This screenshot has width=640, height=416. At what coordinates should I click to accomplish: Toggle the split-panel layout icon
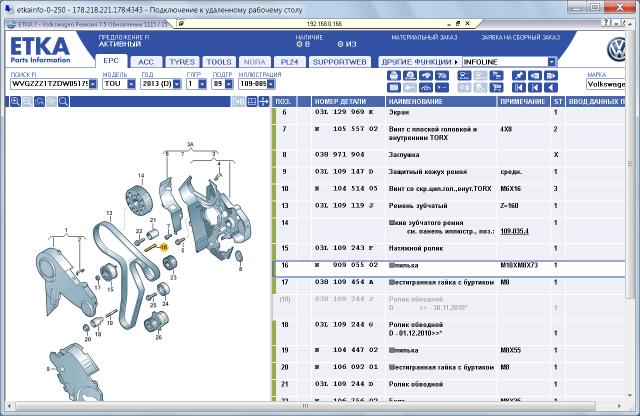click(252, 102)
